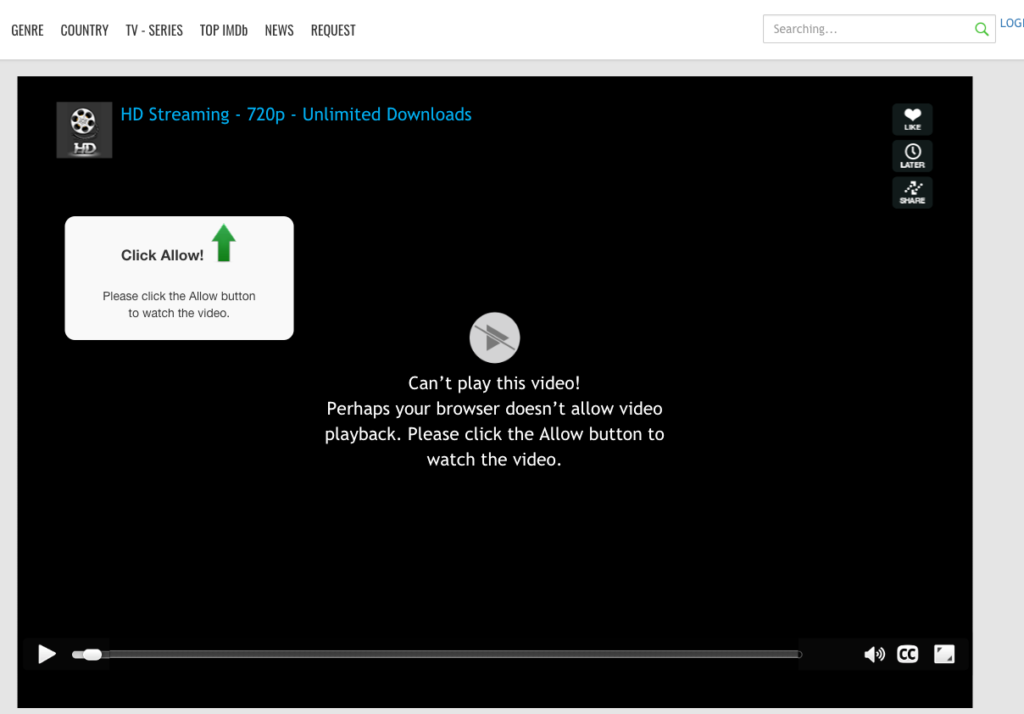Click the crossed-out play icon in center
Screen dimensions: 1024x714
click(495, 338)
